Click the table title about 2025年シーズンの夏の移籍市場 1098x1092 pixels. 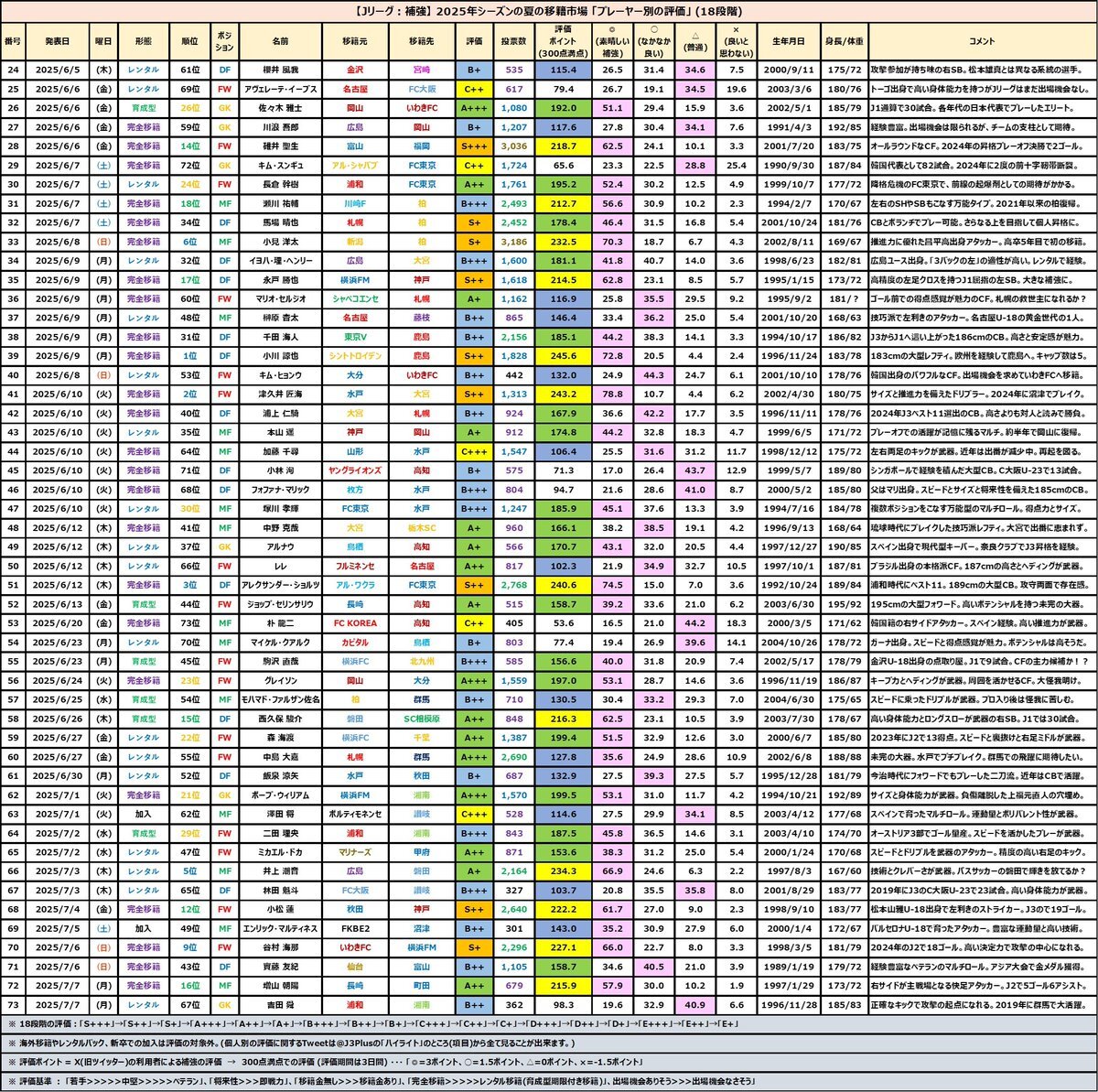548,12
